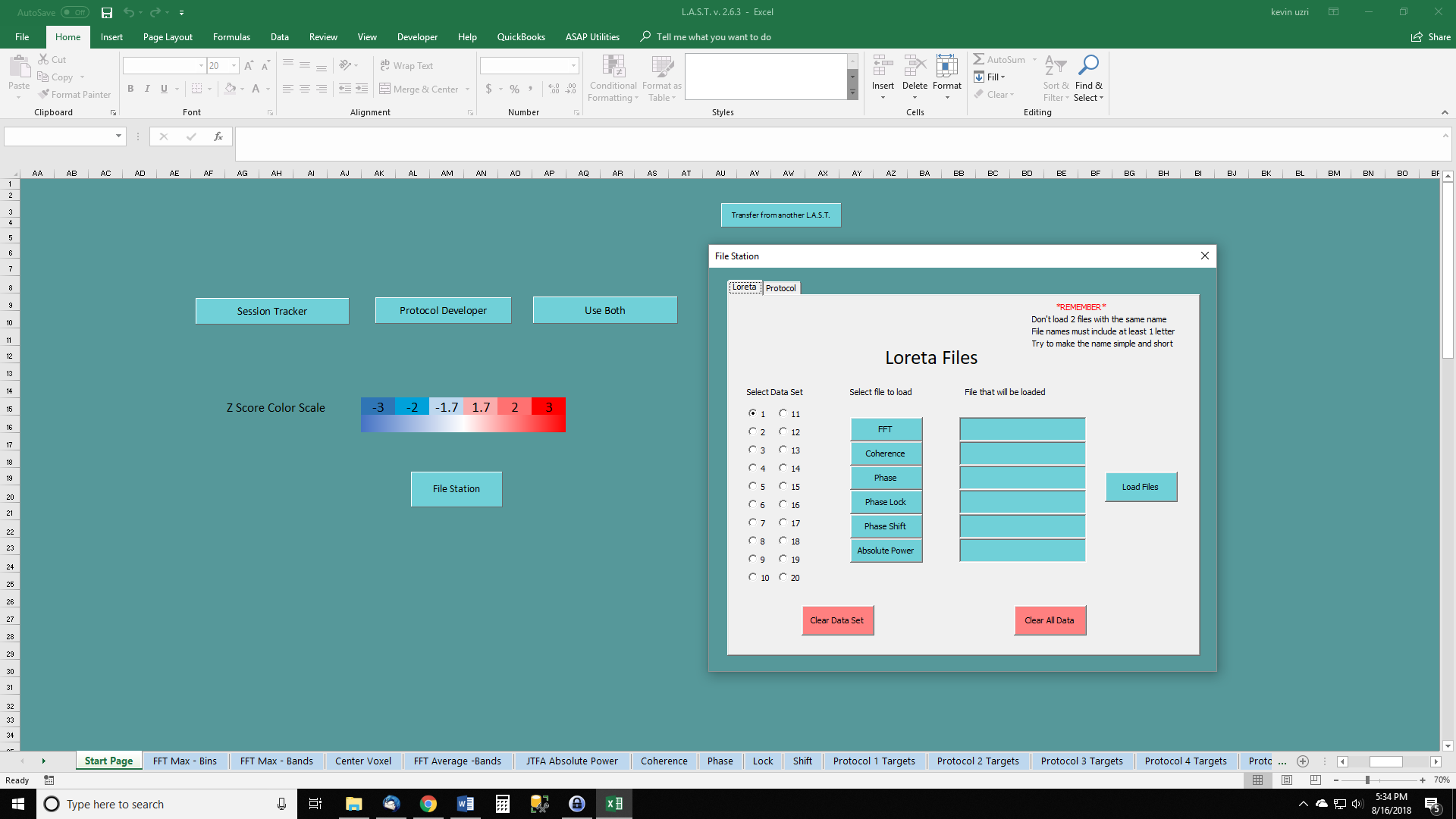The image size is (1456, 819).
Task: Expand the Name Box dropdown arrow
Action: pos(118,136)
